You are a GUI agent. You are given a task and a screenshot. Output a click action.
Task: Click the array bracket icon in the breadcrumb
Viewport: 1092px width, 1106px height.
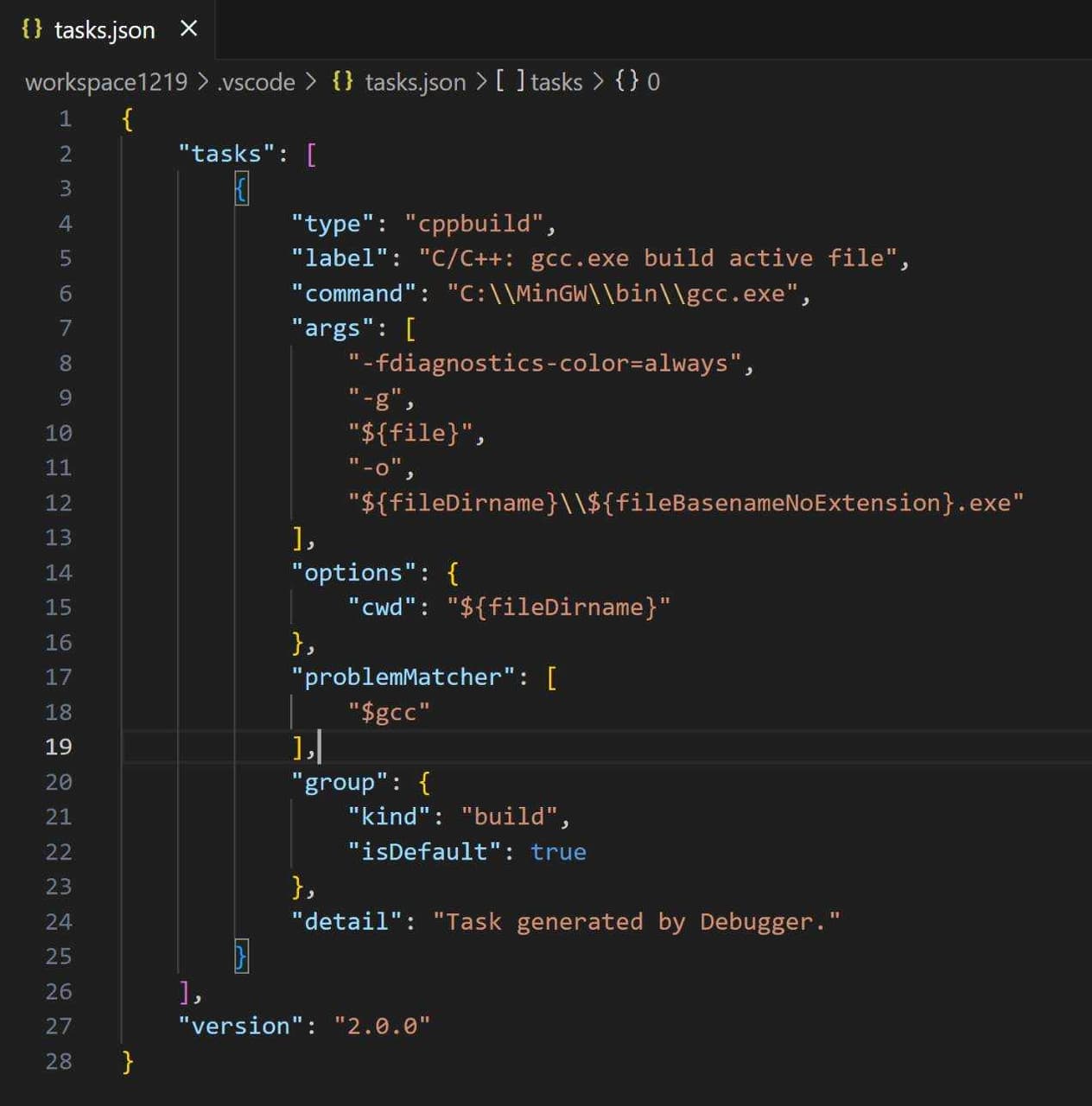pos(510,81)
